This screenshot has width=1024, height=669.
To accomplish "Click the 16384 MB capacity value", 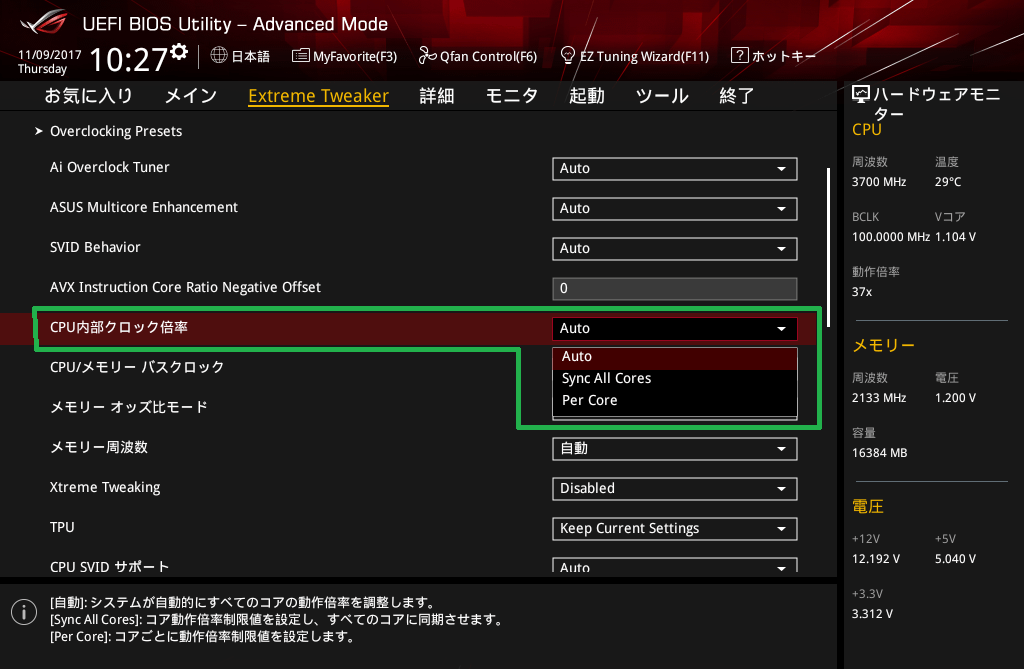I will pyautogui.click(x=879, y=453).
